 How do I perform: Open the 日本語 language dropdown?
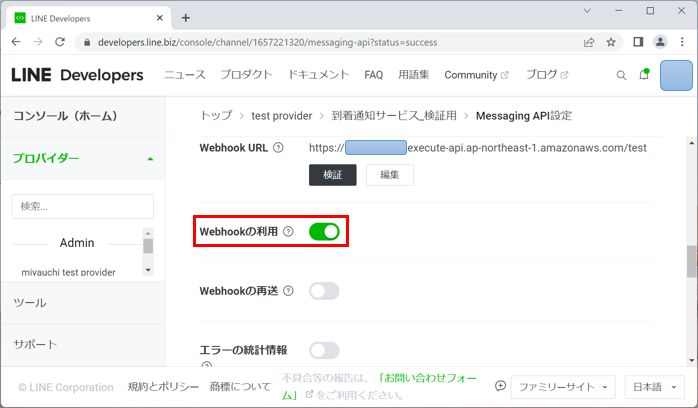[654, 387]
